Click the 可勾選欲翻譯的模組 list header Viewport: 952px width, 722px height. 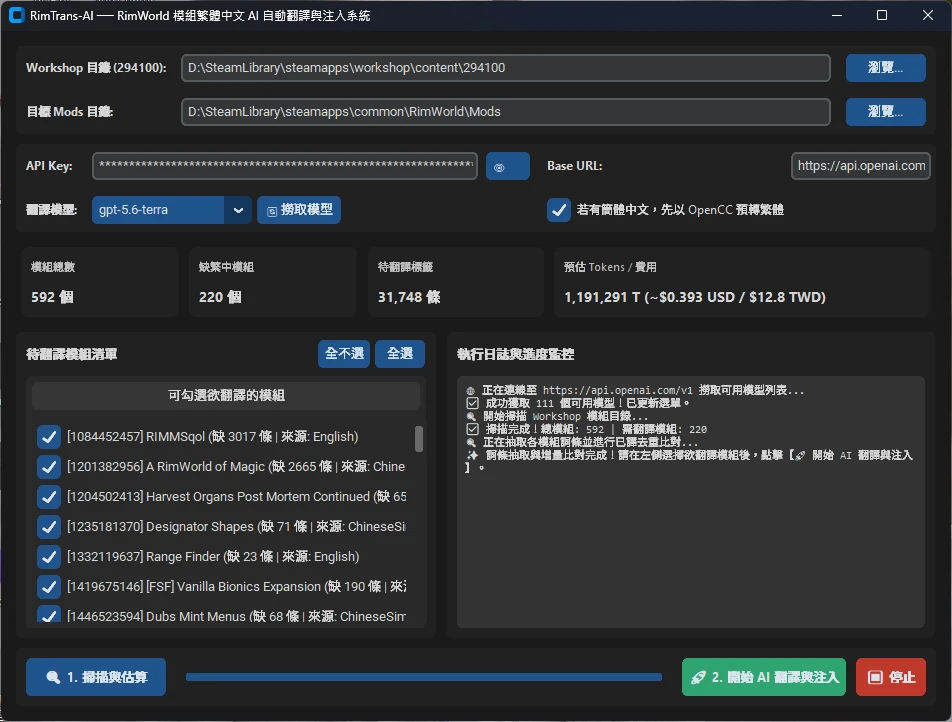(226, 396)
